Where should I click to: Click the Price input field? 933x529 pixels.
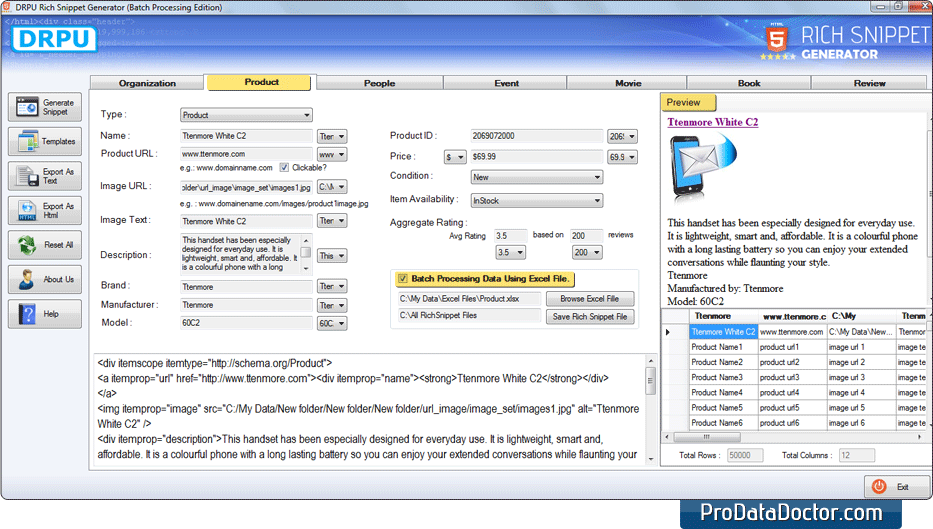pos(537,157)
